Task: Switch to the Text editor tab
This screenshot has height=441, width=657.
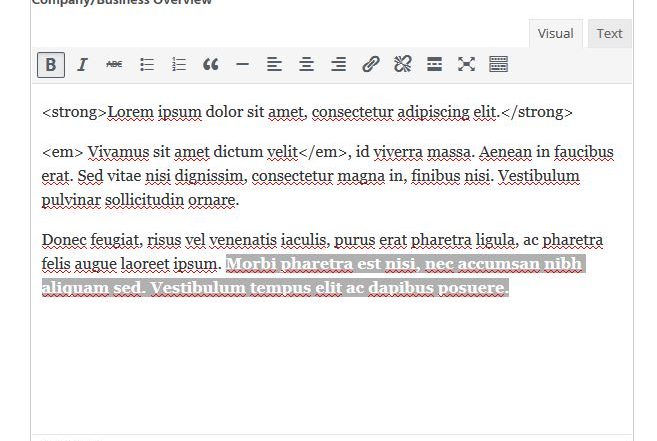Action: click(x=610, y=34)
